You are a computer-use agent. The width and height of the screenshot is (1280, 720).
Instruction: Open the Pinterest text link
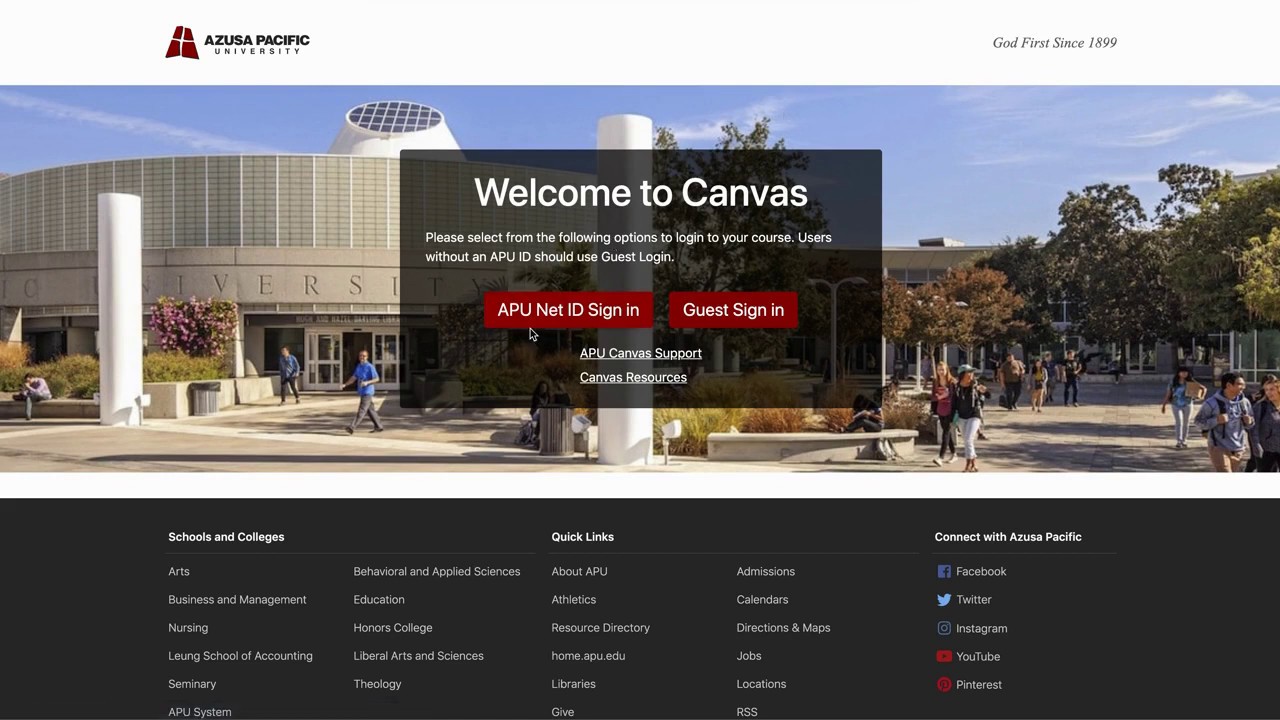(x=979, y=685)
